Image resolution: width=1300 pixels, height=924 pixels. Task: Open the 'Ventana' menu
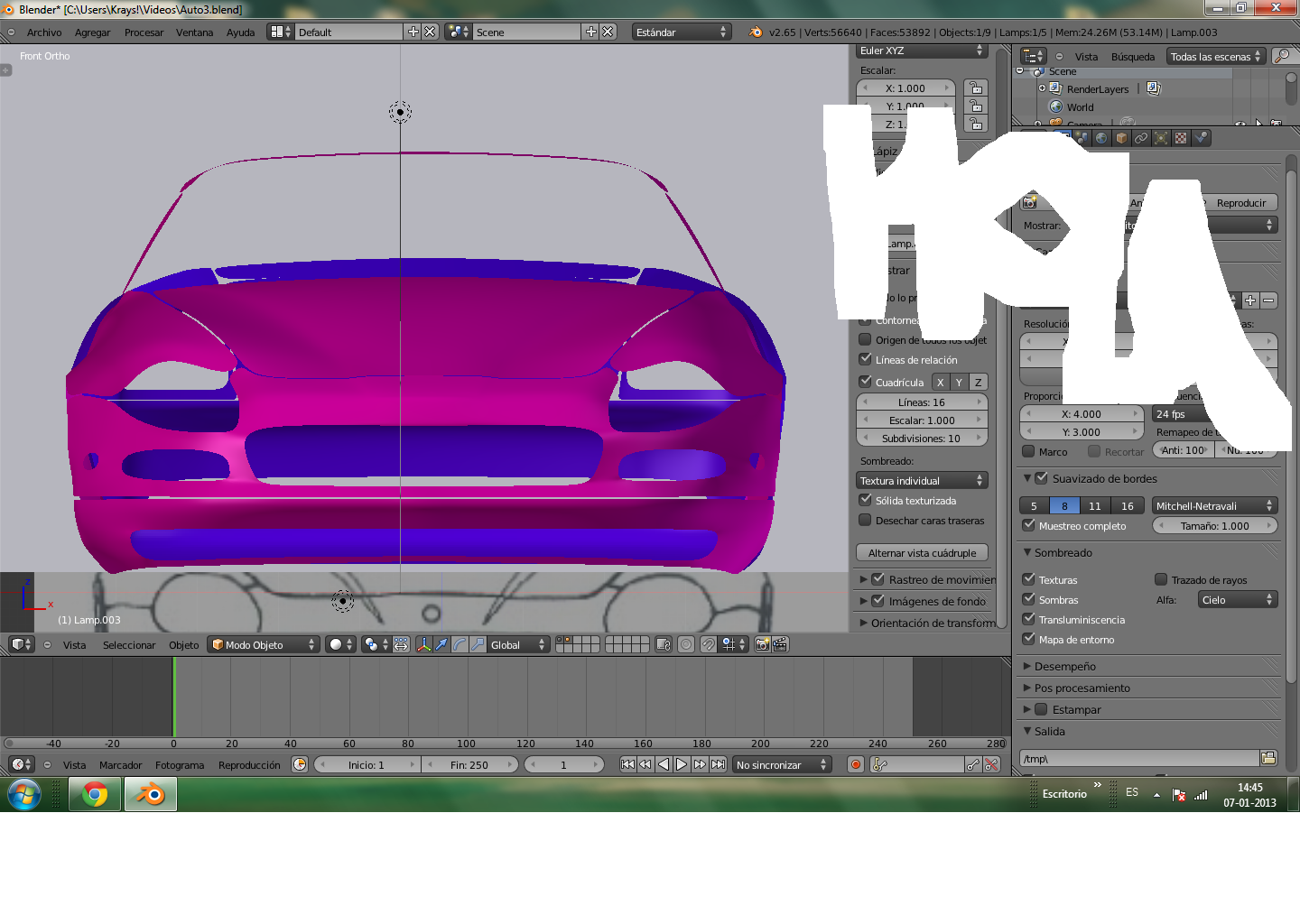[x=195, y=32]
